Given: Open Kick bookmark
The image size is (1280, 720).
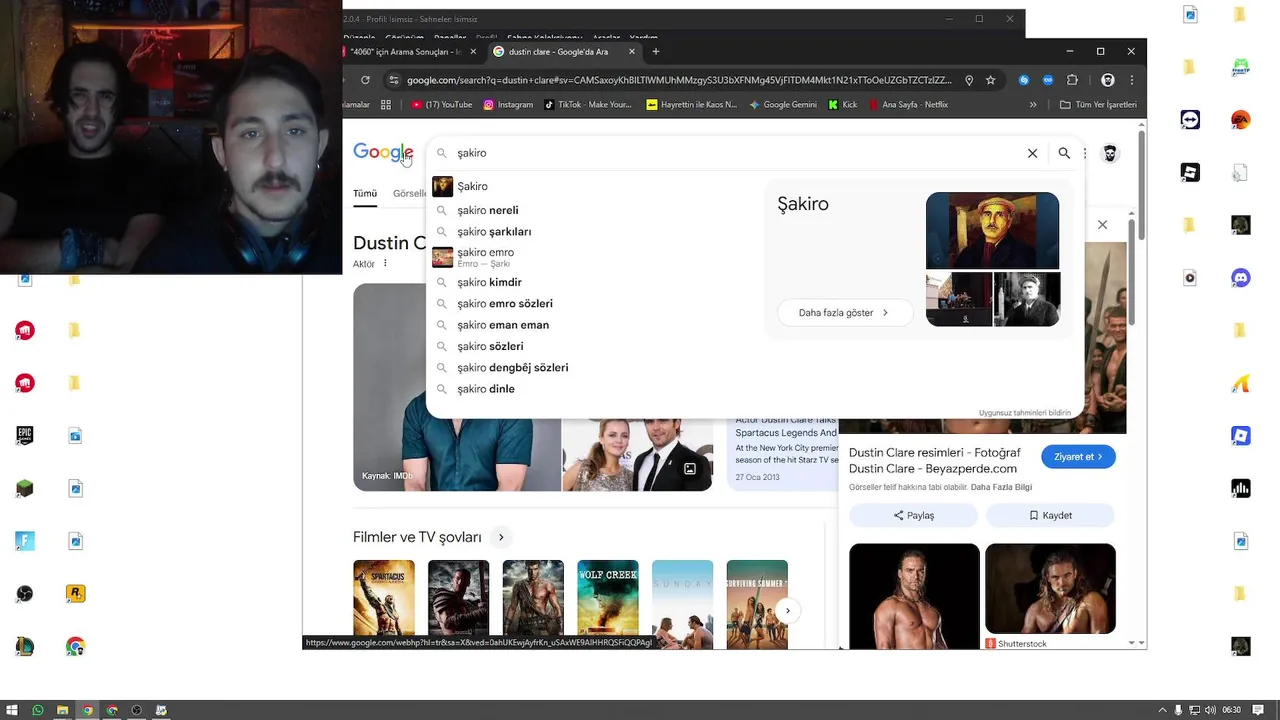Looking at the screenshot, I should 843,104.
